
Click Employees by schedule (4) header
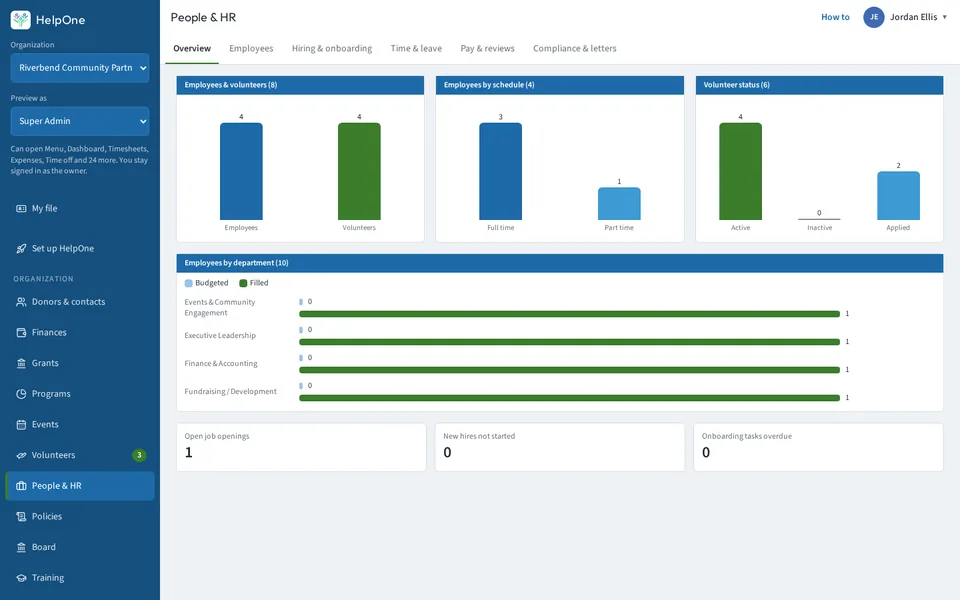pyautogui.click(x=560, y=85)
